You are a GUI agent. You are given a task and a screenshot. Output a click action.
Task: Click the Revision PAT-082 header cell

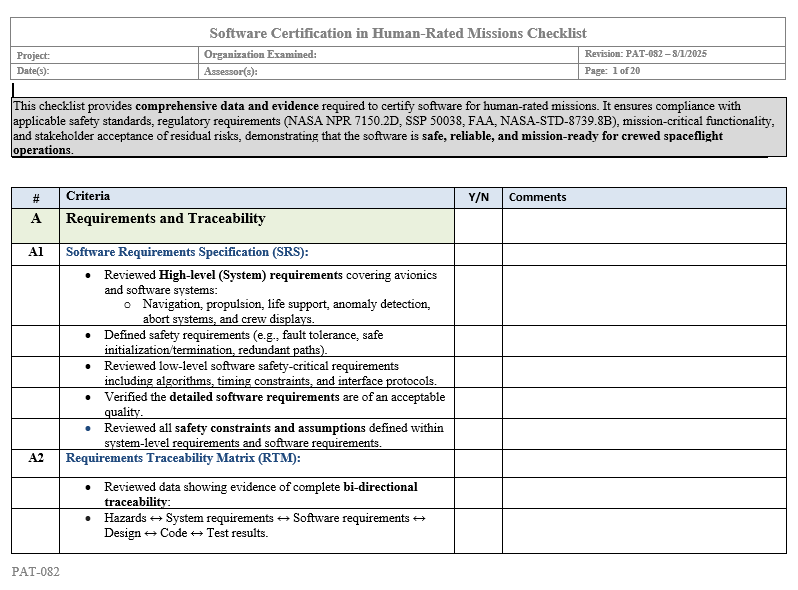pyautogui.click(x=683, y=54)
